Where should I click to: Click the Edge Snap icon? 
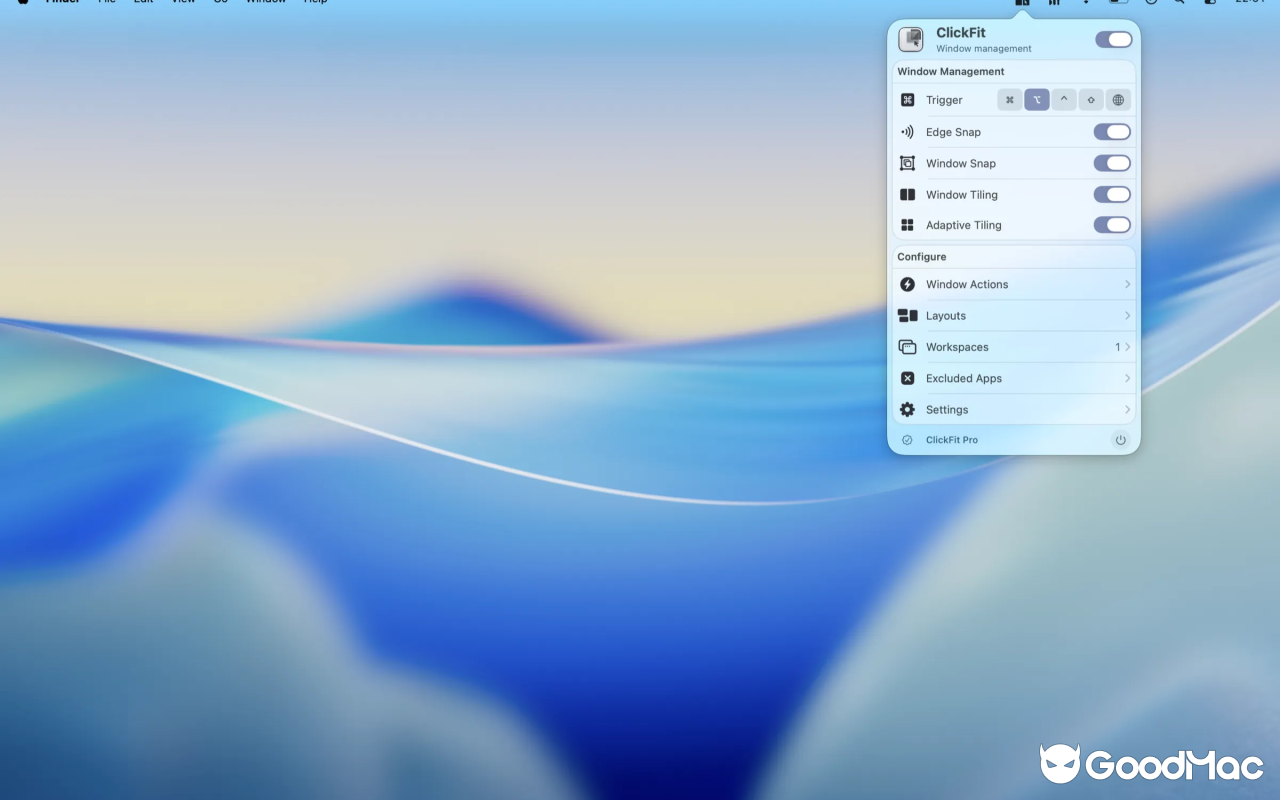point(907,132)
